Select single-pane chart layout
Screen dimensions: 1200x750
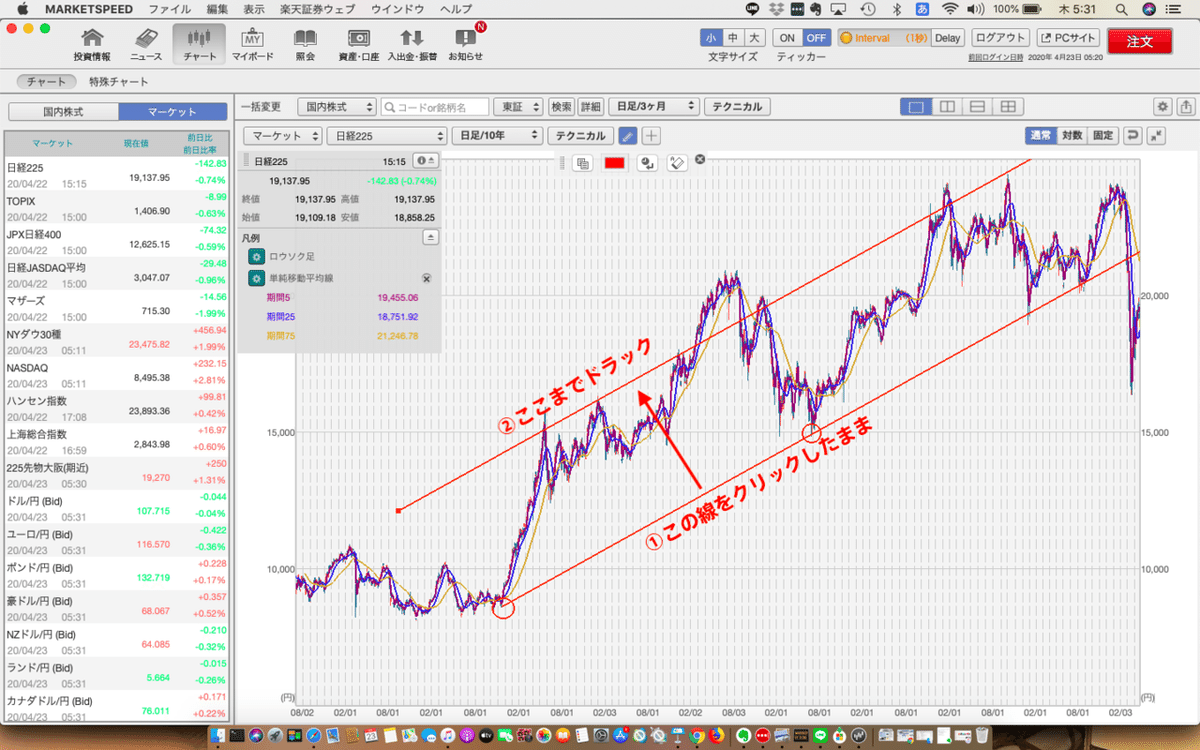click(x=914, y=106)
